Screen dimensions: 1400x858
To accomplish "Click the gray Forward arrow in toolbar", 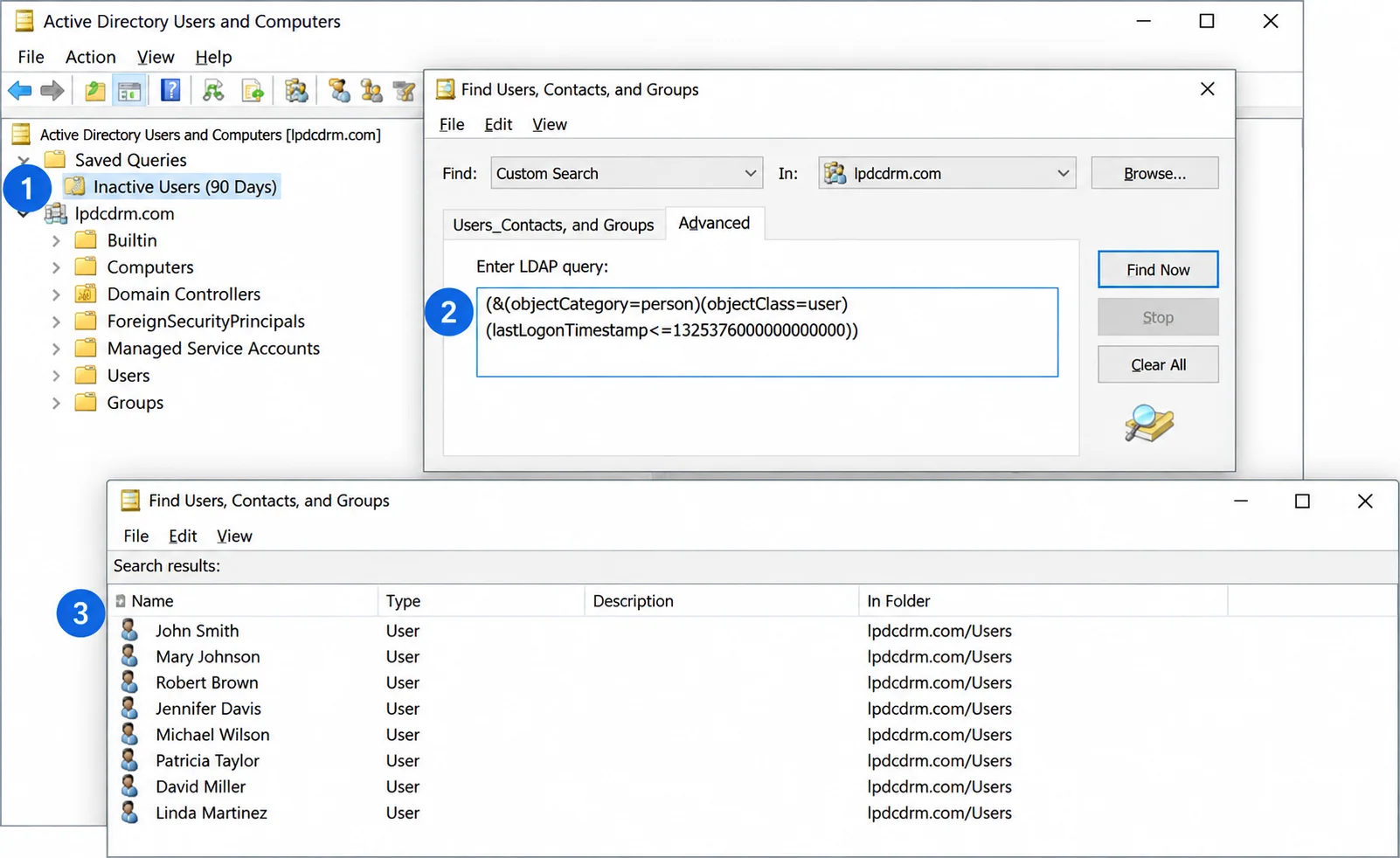I will point(52,90).
